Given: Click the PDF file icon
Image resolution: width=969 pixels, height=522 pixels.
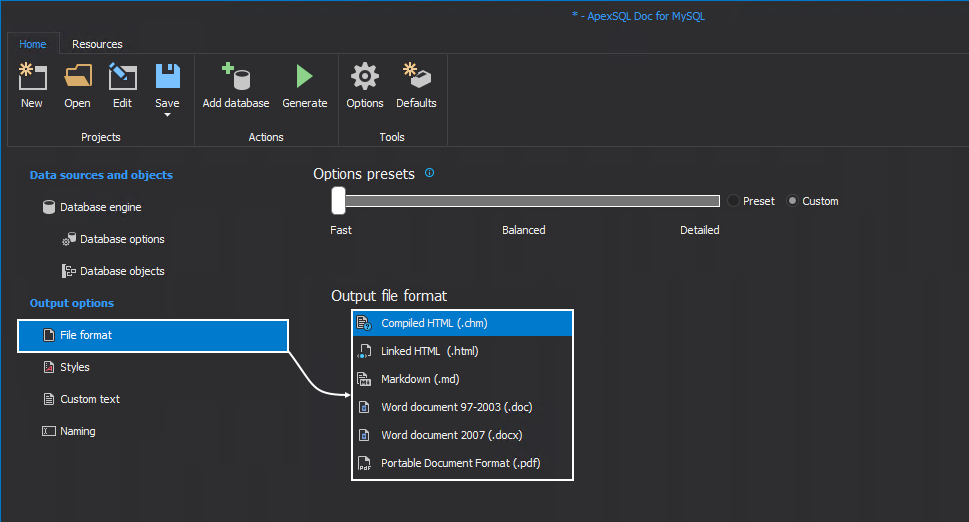Looking at the screenshot, I should tap(364, 463).
